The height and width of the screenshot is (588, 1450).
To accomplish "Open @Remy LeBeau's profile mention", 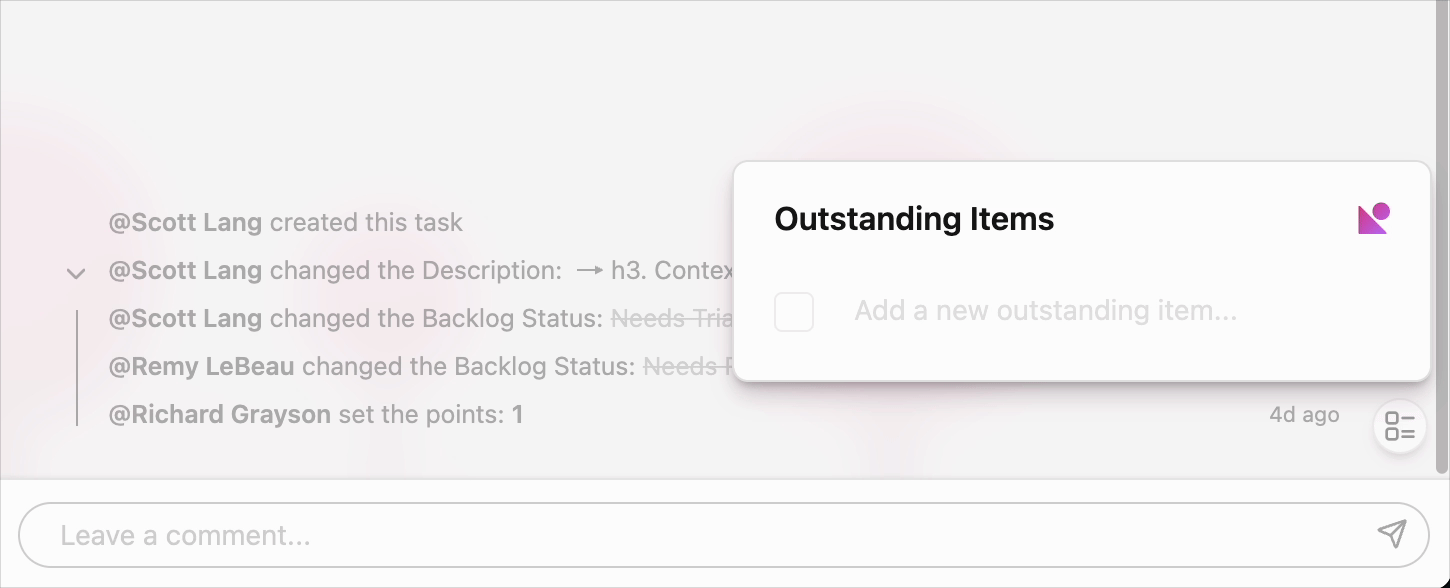I will tap(200, 366).
